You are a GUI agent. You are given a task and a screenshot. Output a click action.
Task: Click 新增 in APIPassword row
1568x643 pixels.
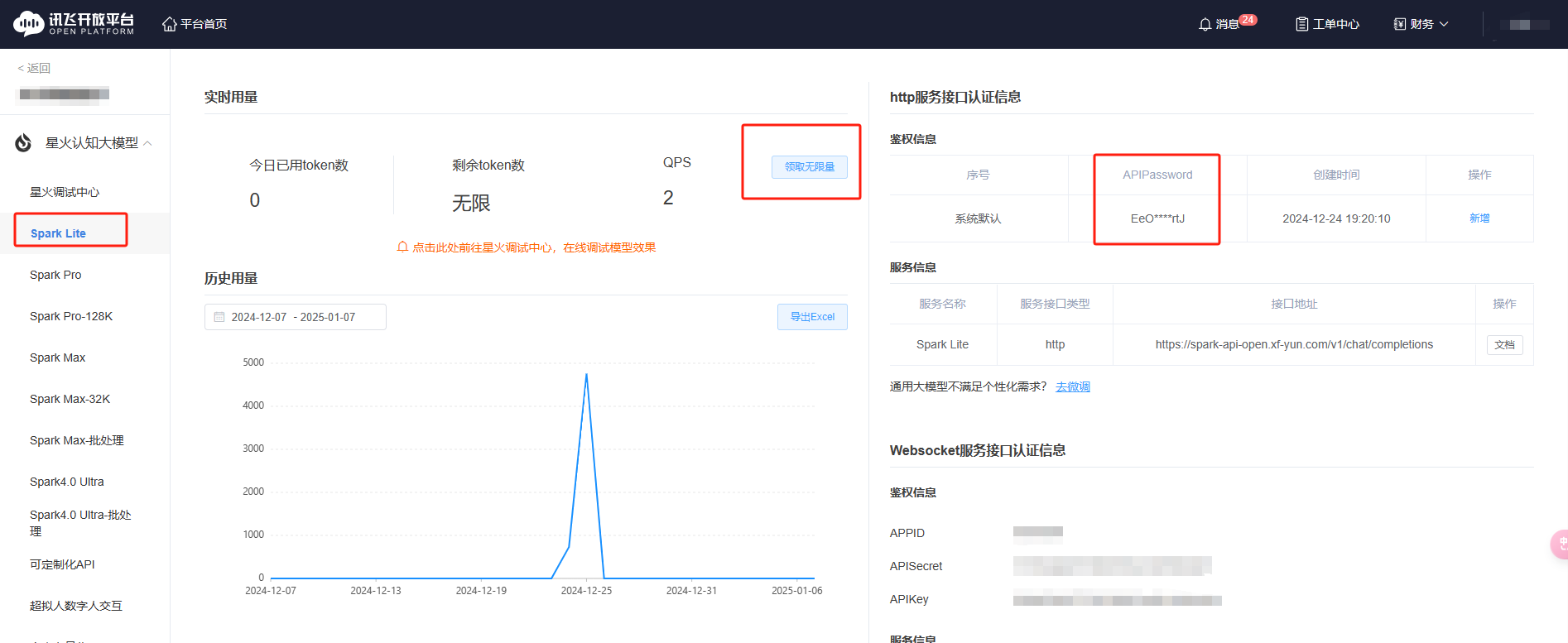click(x=1479, y=218)
